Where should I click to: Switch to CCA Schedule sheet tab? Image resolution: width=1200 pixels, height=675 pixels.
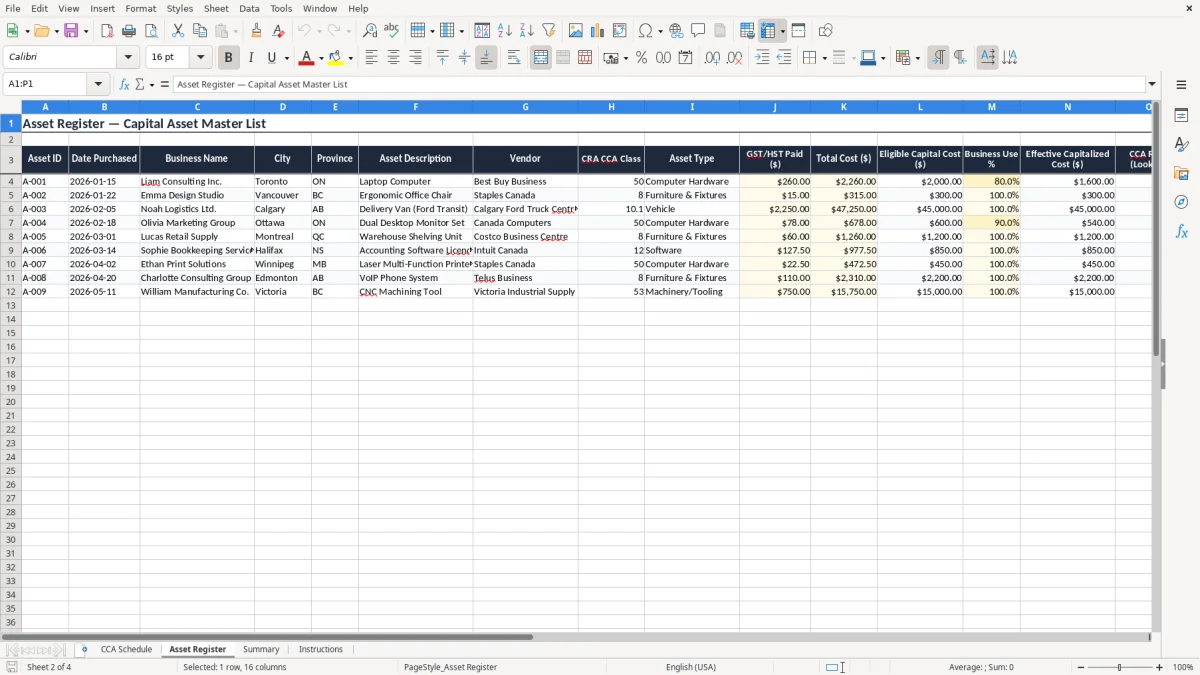126,649
